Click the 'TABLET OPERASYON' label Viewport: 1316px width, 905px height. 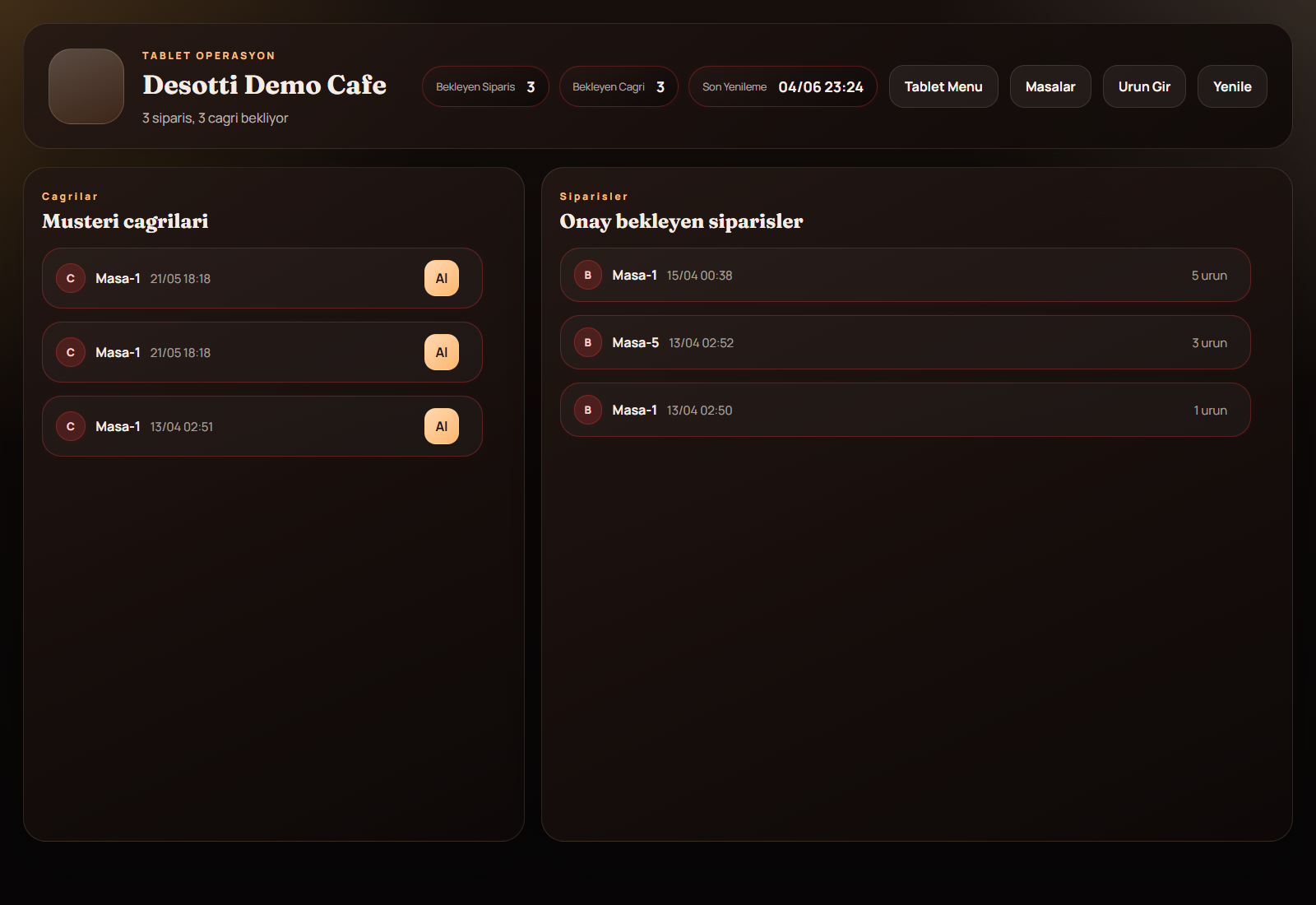click(x=209, y=56)
